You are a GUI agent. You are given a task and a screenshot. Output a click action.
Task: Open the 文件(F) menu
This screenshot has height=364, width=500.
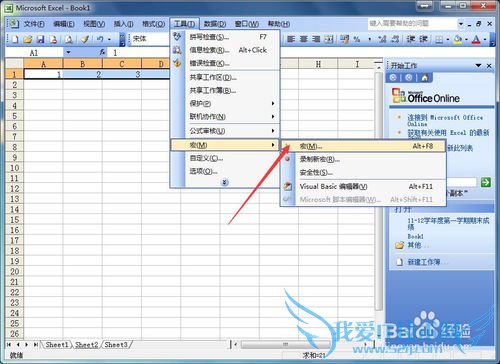(34, 24)
